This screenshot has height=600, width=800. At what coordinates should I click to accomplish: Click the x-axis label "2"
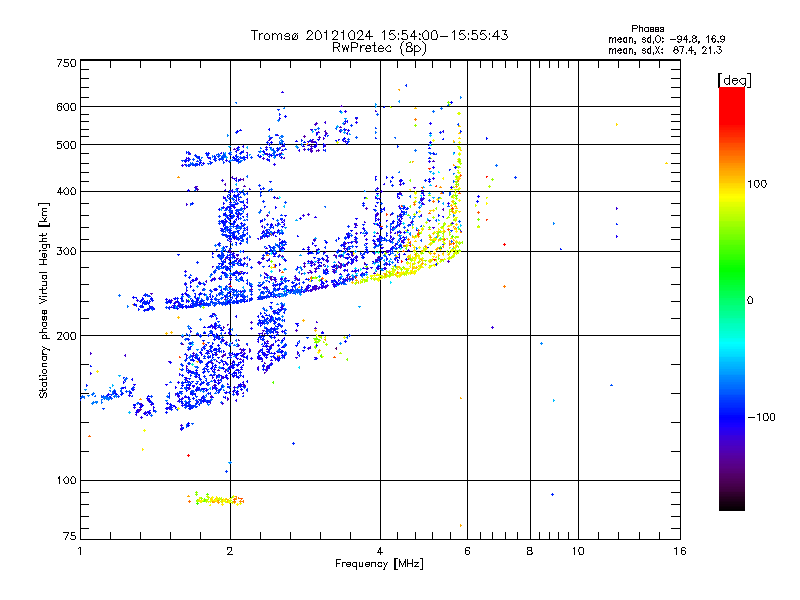pos(230,551)
